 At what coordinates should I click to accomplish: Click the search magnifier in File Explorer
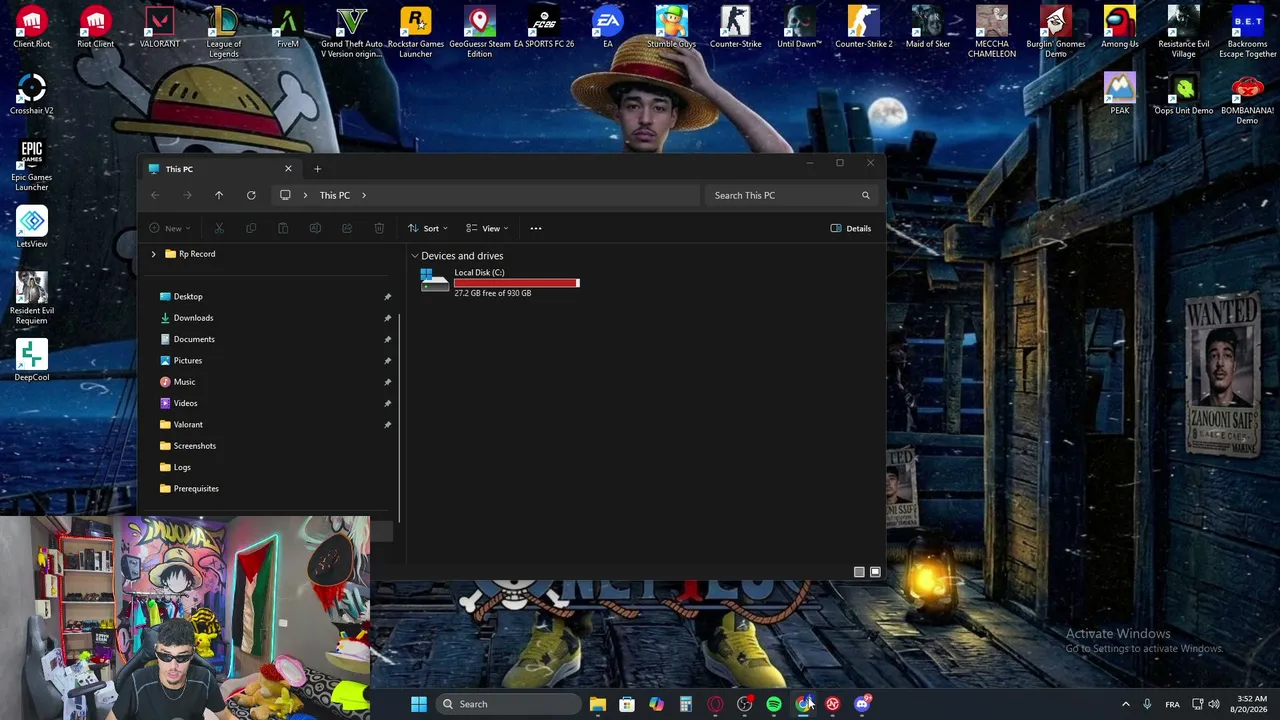(866, 195)
